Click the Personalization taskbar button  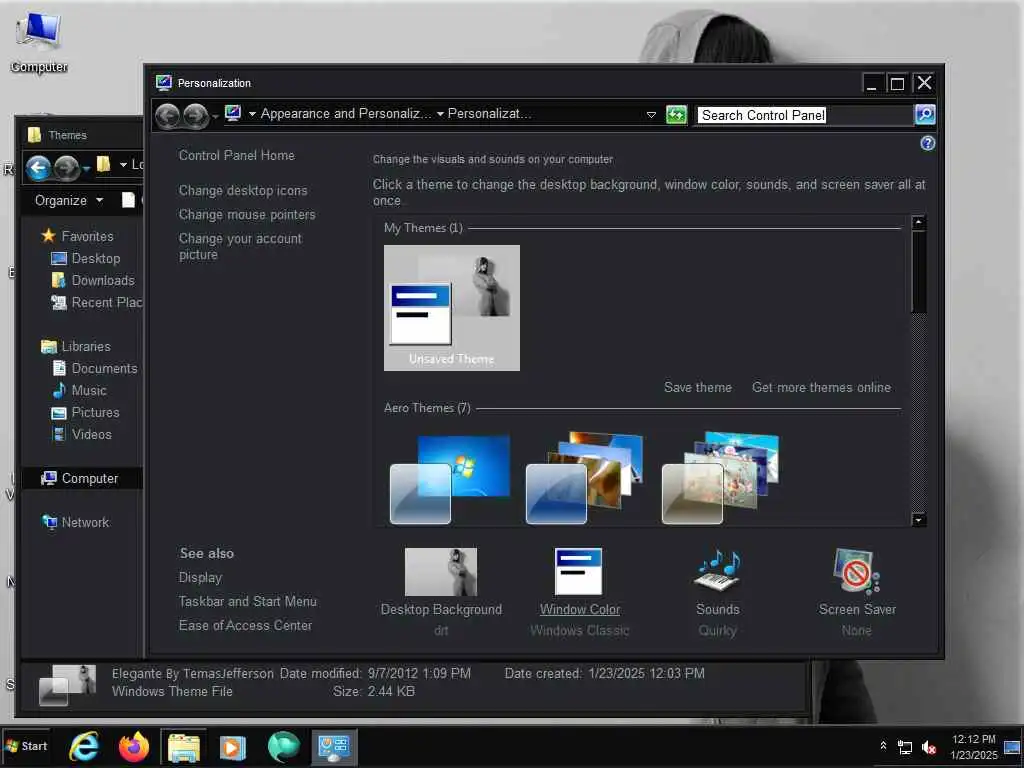334,747
